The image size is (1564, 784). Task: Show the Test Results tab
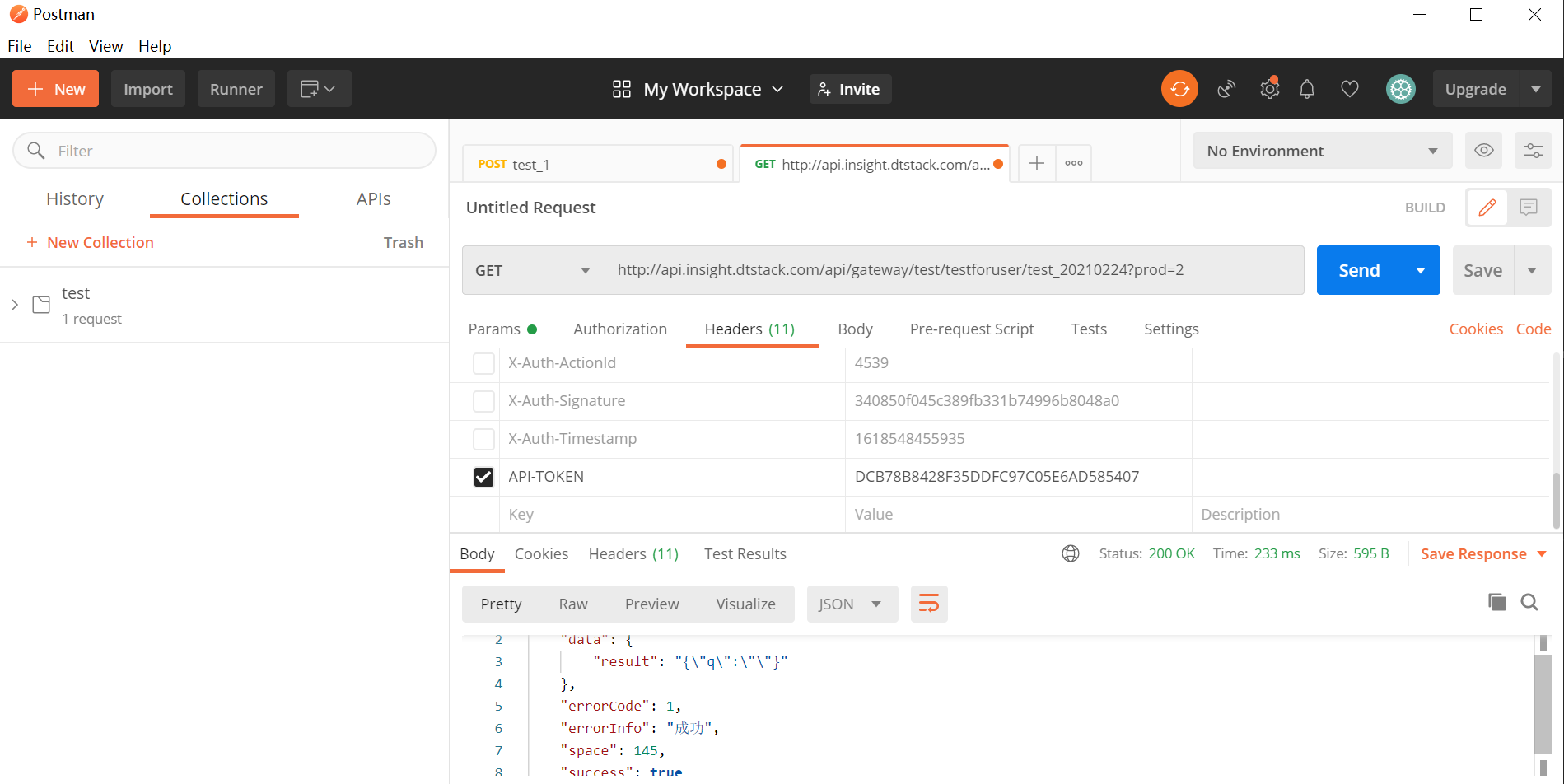coord(745,553)
